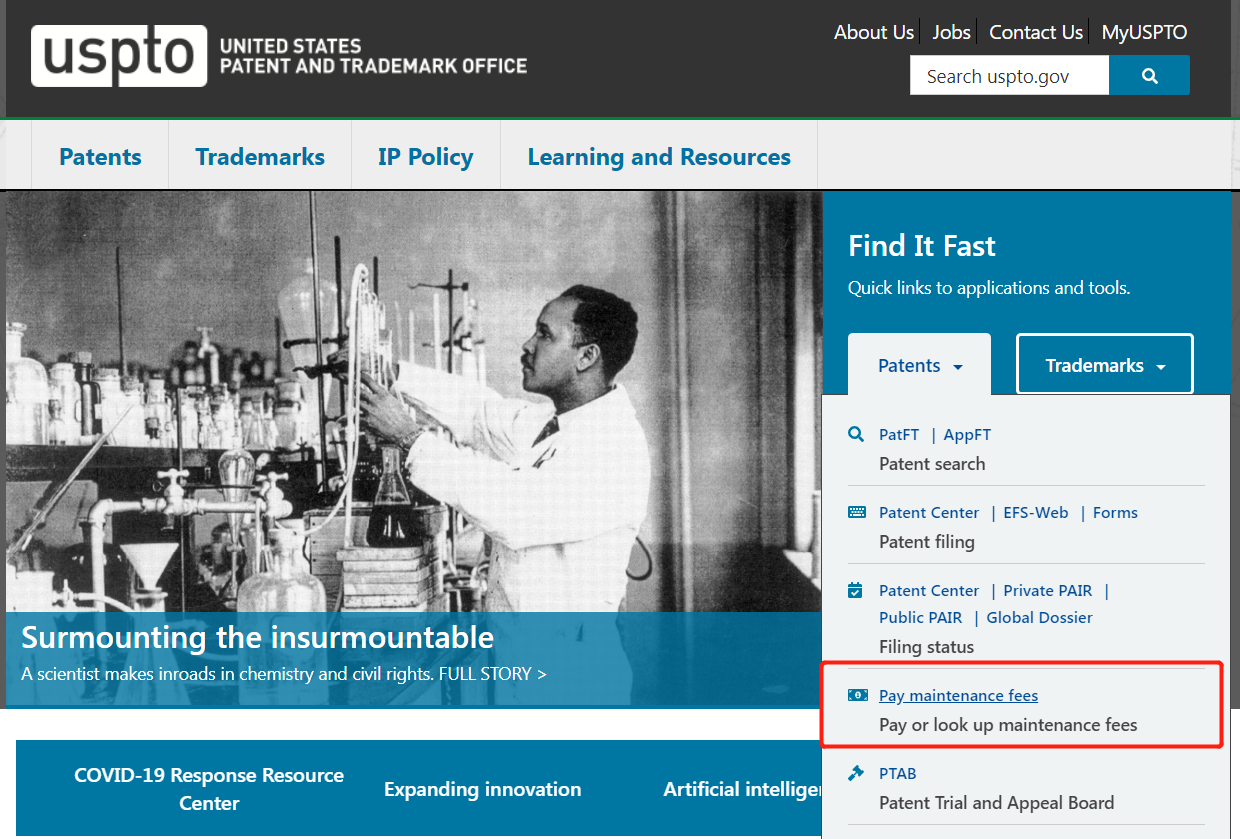Open Patent Center link under Patent filing

click(x=929, y=512)
